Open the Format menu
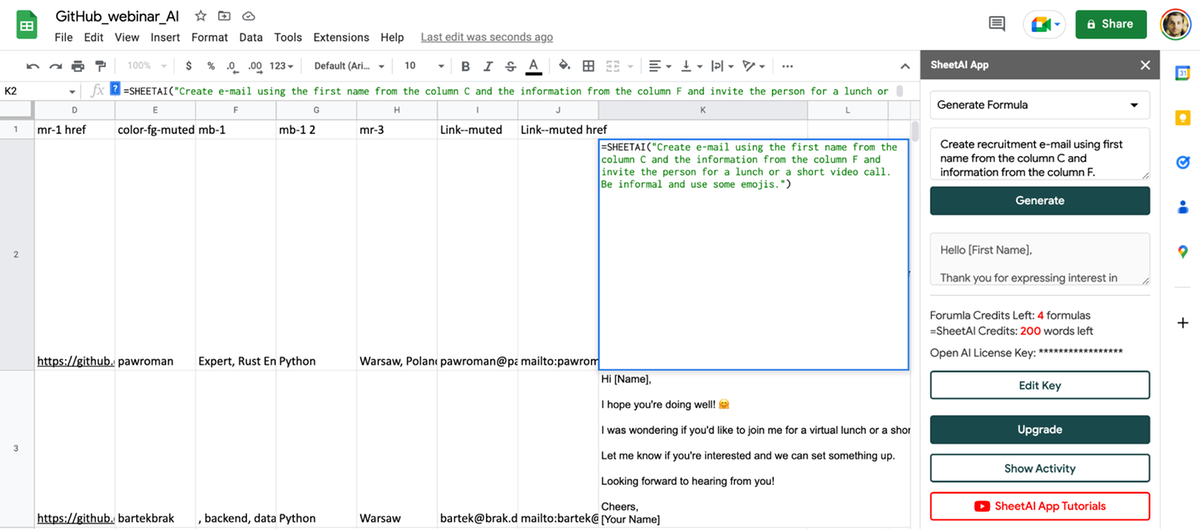Image resolution: width=1200 pixels, height=529 pixels. [210, 37]
